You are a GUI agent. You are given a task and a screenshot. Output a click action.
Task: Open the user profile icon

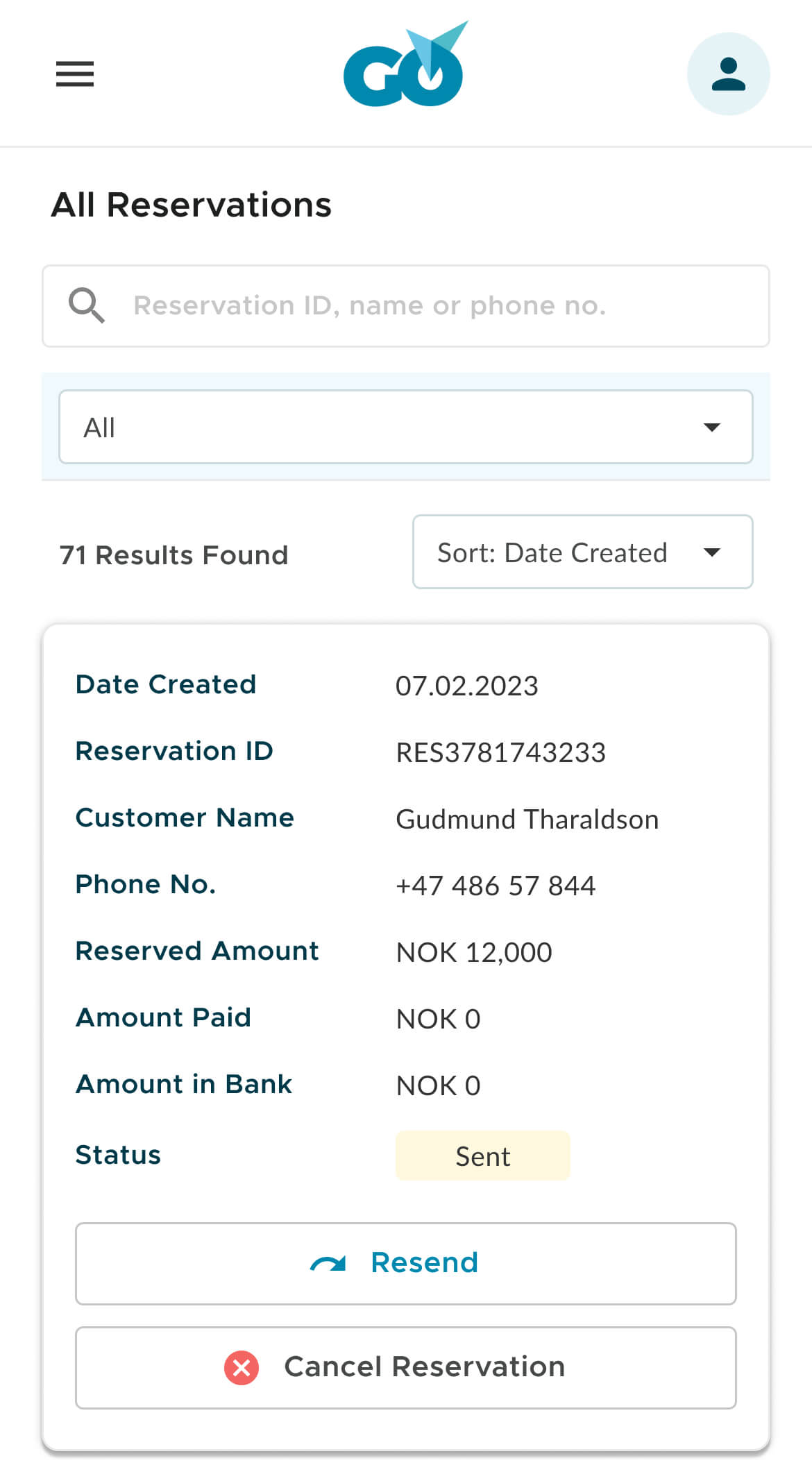(x=728, y=74)
